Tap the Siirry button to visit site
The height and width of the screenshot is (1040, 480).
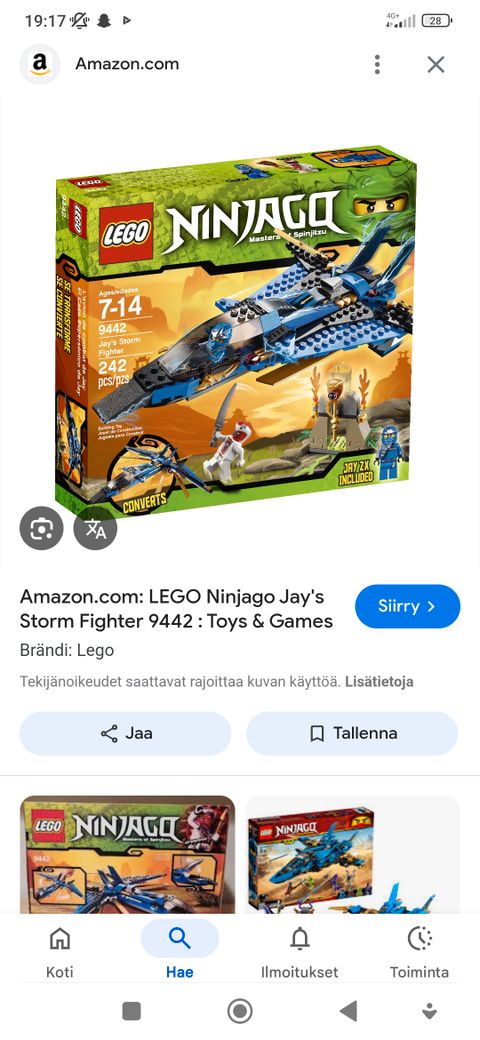(x=407, y=606)
